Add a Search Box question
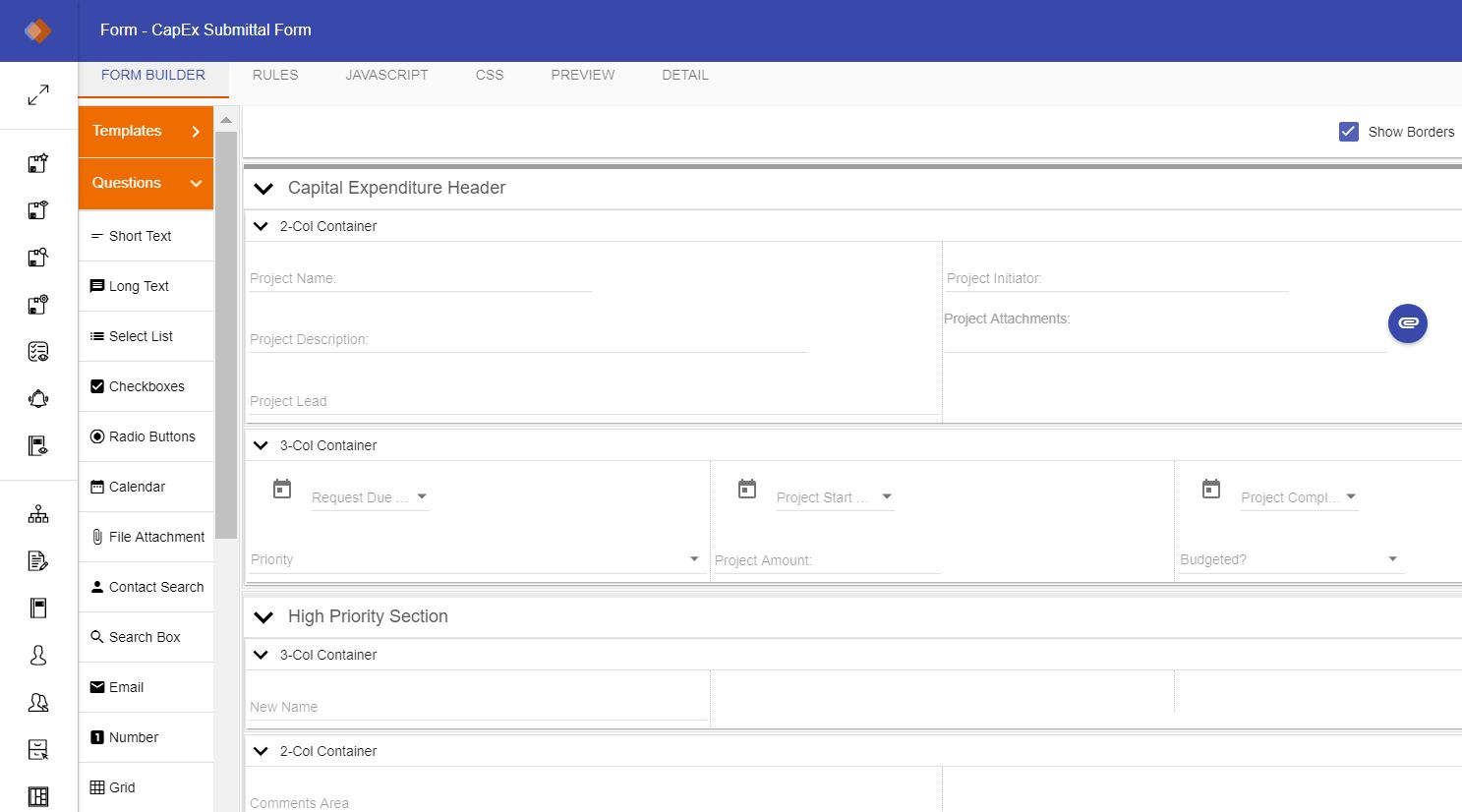The width and height of the screenshot is (1462, 812). pyautogui.click(x=146, y=637)
